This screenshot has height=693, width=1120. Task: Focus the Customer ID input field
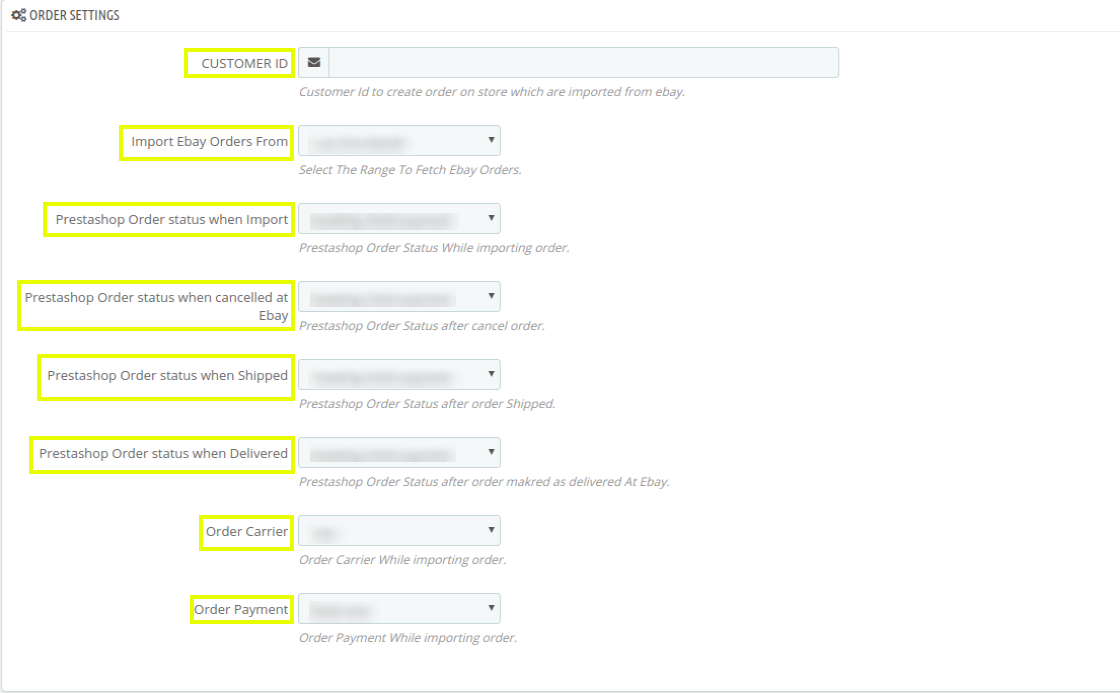584,63
